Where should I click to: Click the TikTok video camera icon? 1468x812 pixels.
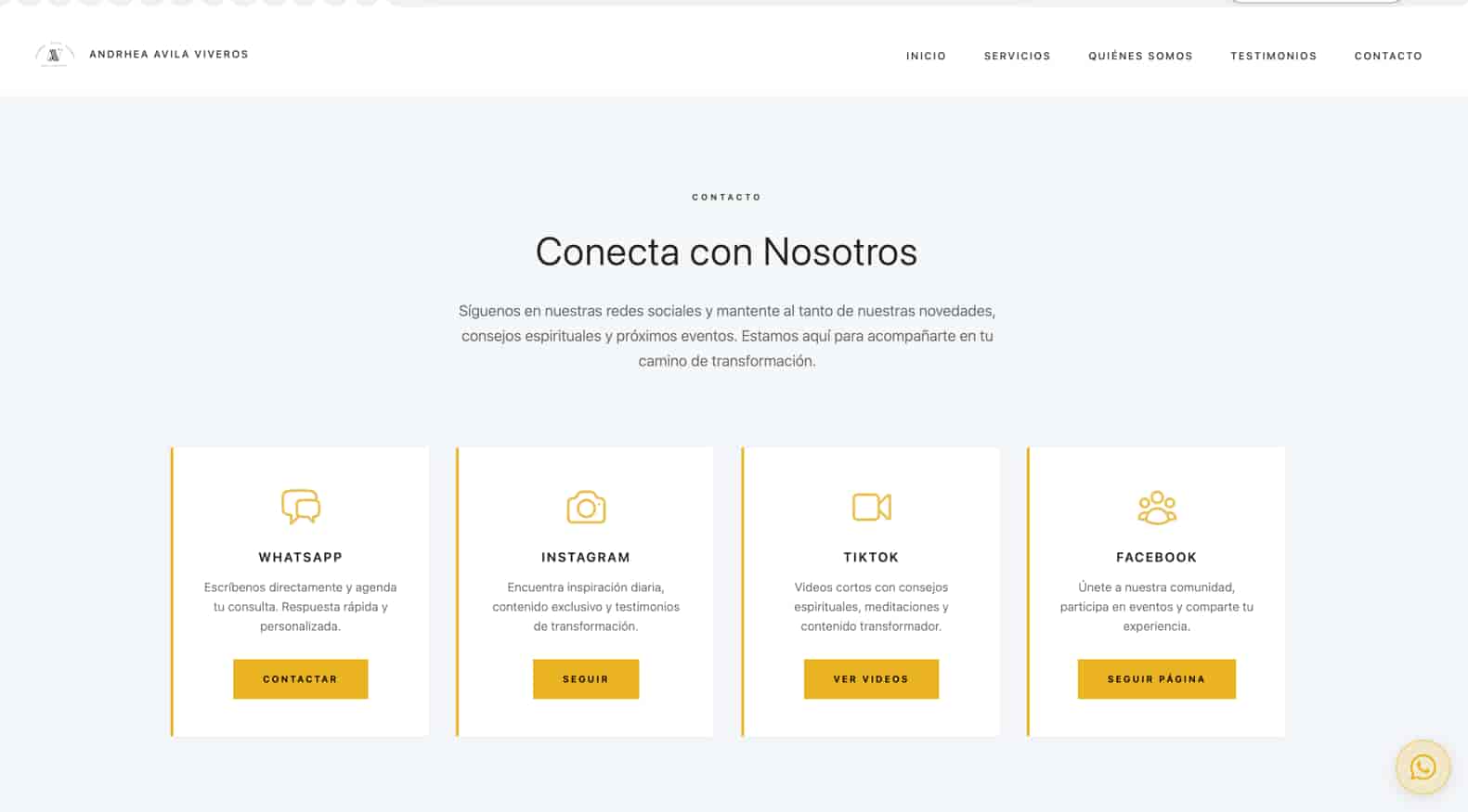[871, 507]
